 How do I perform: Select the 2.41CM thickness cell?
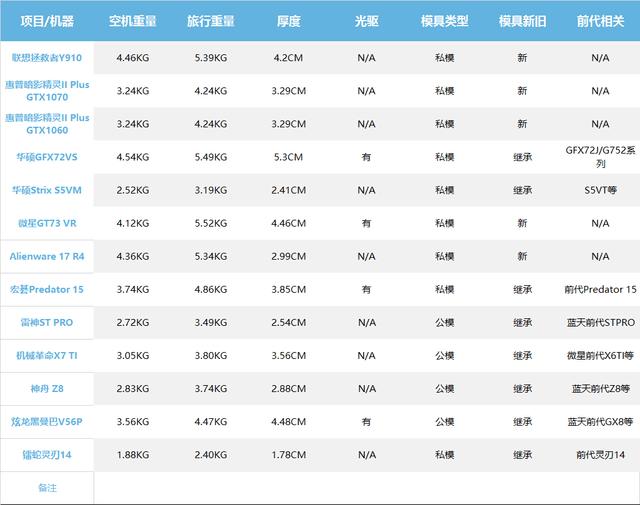coord(289,190)
